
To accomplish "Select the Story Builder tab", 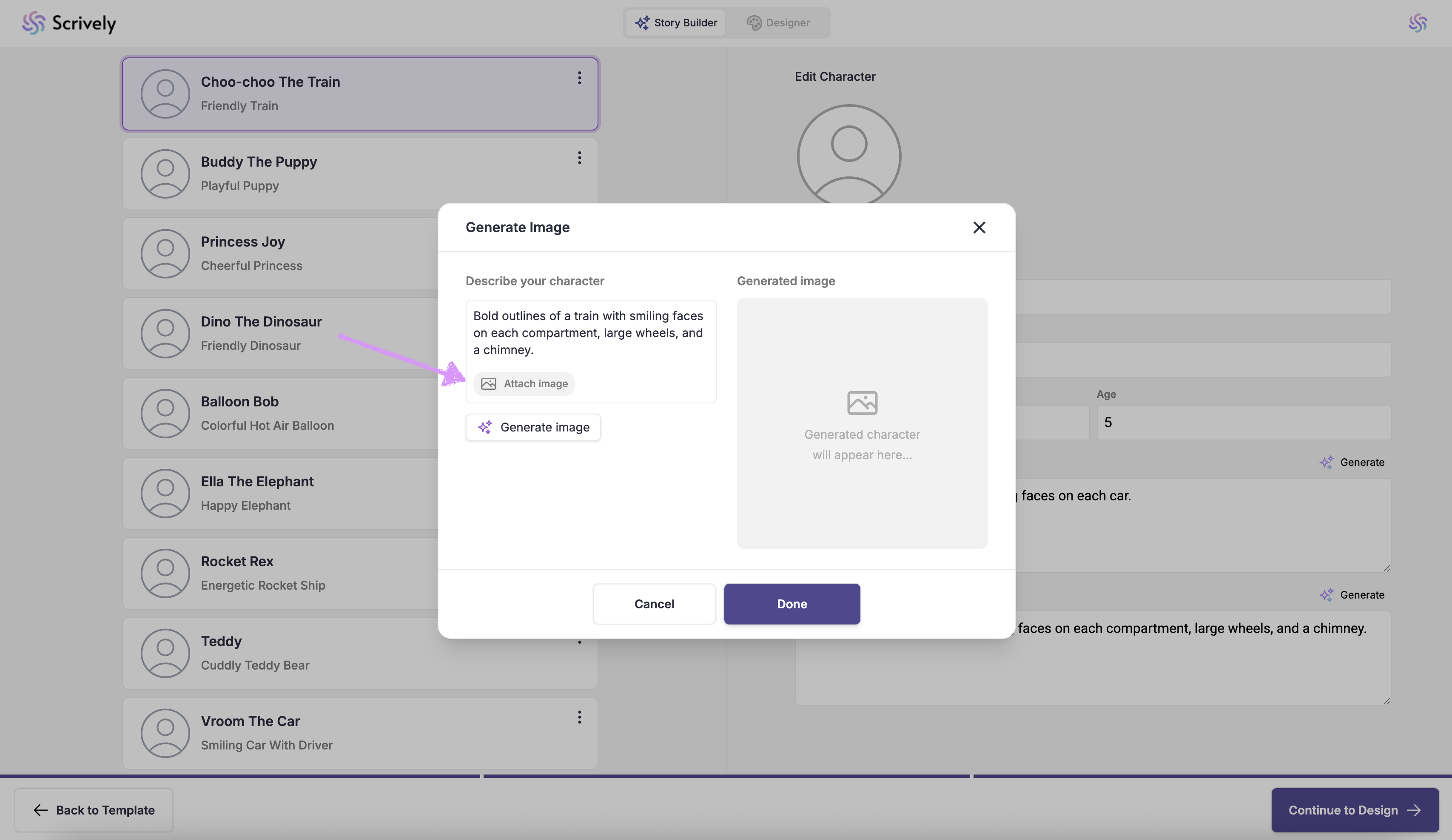I will 676,23.
